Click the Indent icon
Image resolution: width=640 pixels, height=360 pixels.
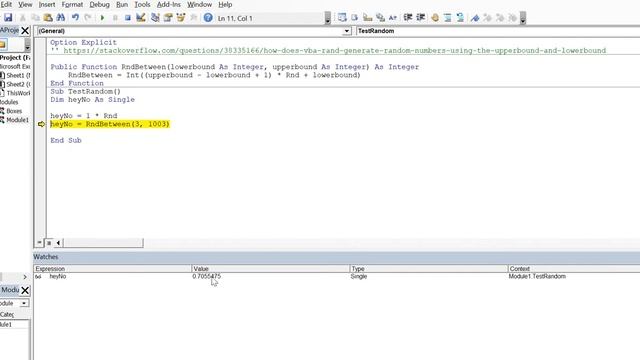pyautogui.click(x=408, y=18)
